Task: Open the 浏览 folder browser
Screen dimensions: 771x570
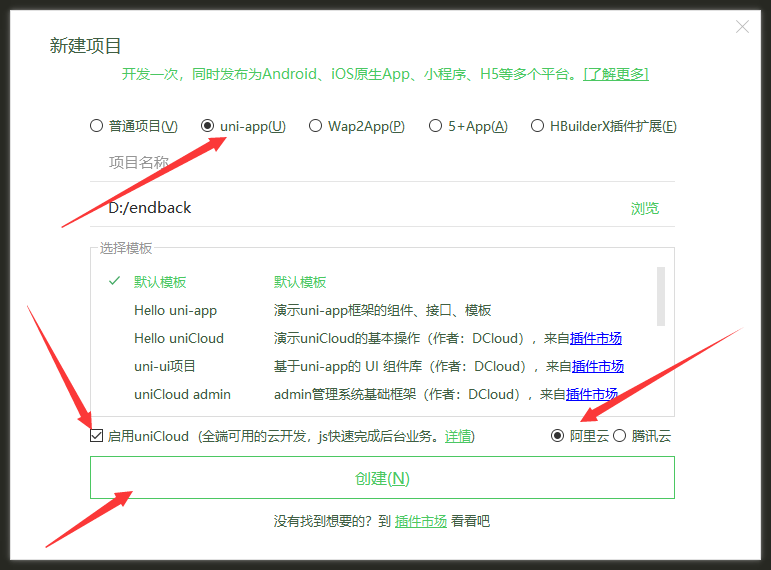Action: pyautogui.click(x=645, y=209)
